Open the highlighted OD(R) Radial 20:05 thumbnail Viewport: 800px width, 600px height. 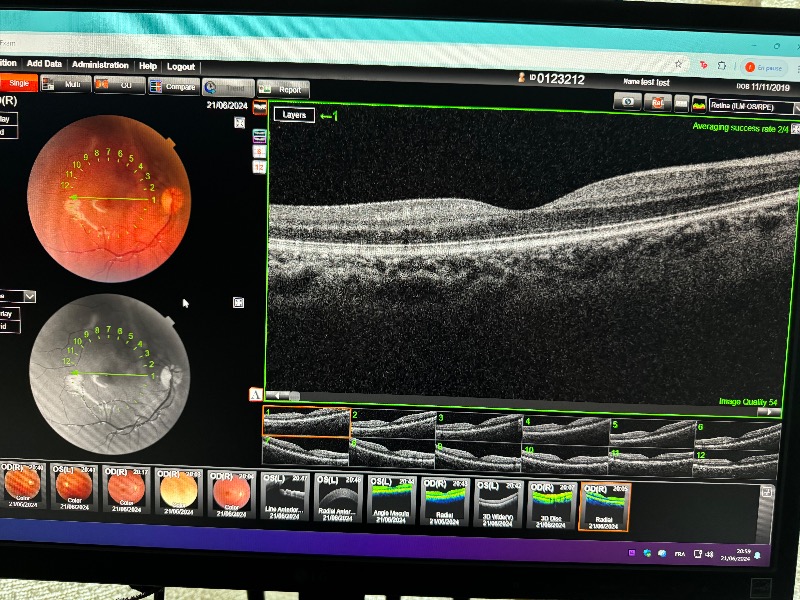point(604,507)
